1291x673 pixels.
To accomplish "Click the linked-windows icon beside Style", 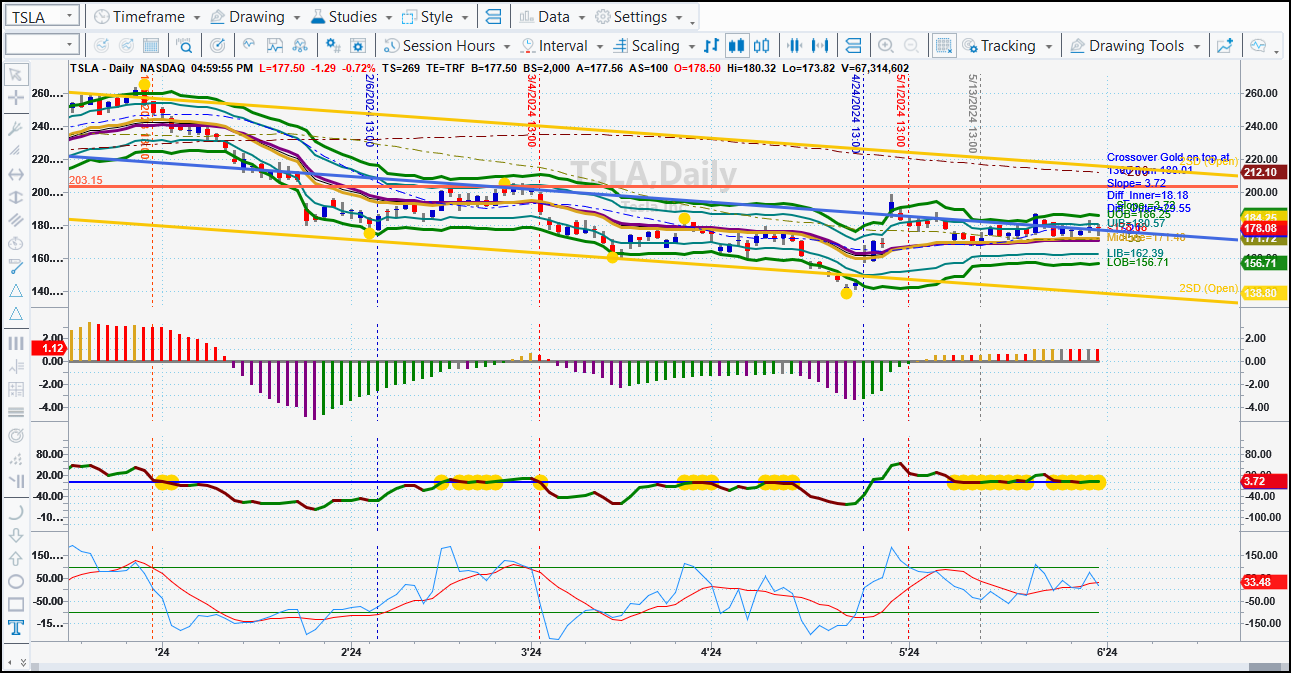I will click(492, 17).
